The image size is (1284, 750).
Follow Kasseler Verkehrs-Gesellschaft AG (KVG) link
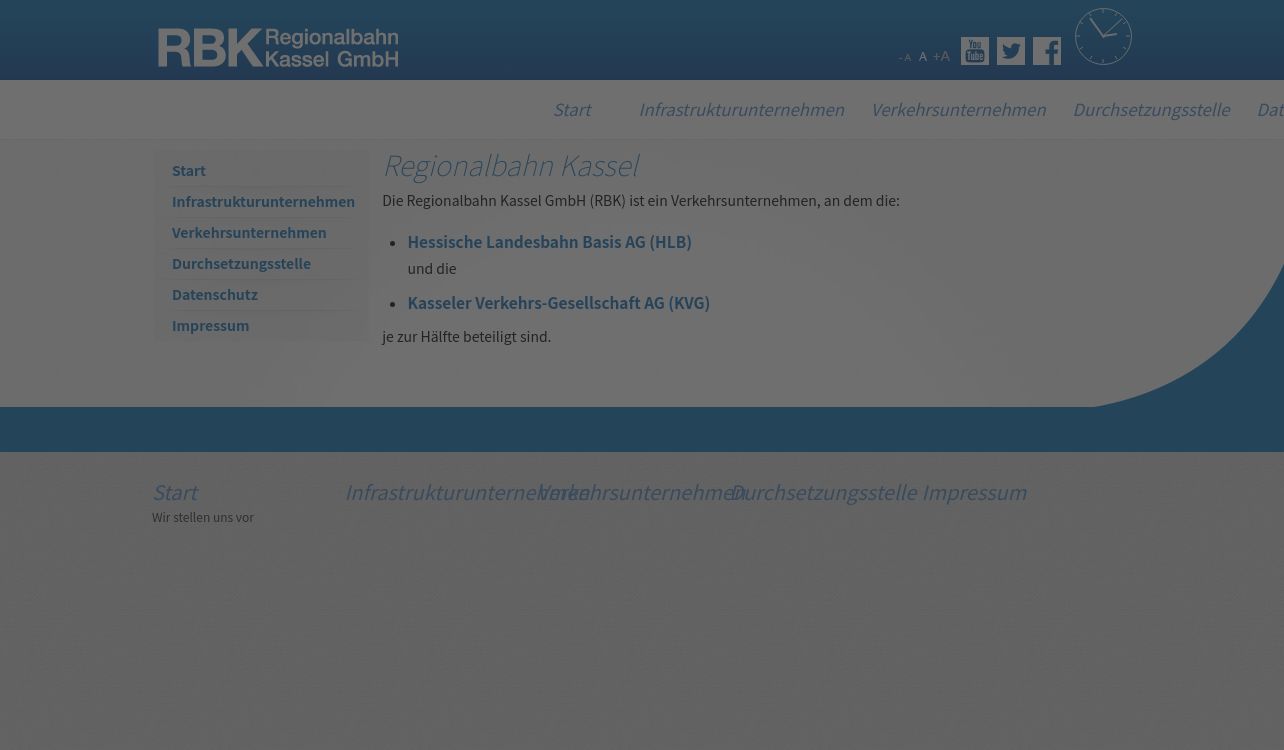point(558,303)
